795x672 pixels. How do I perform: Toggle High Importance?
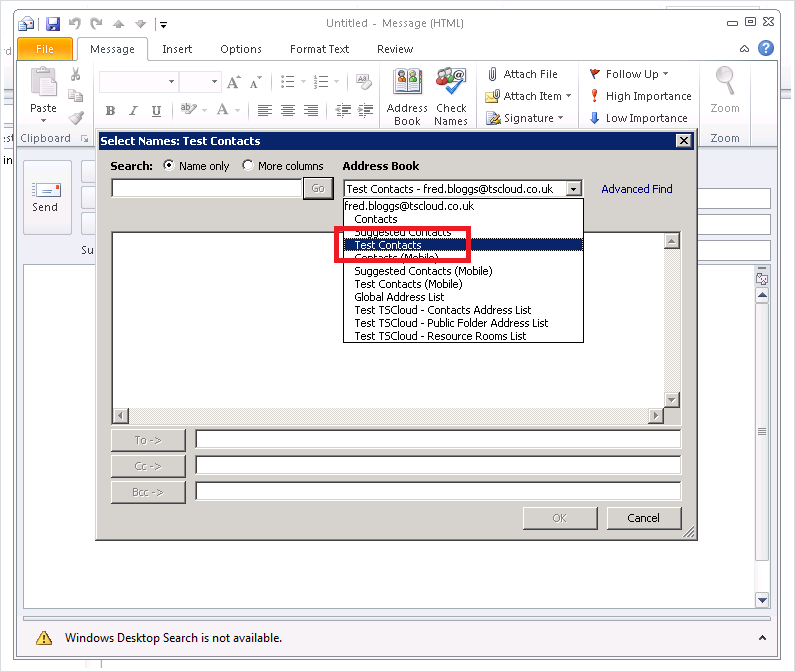tap(641, 96)
